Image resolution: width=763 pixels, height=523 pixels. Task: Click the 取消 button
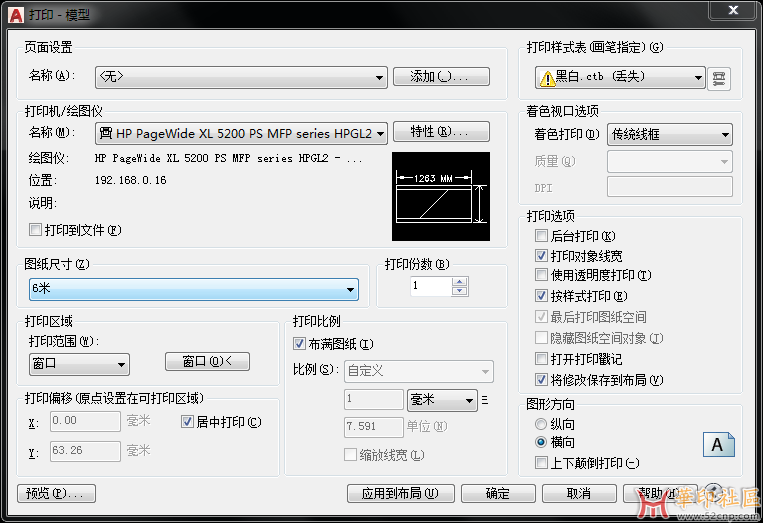(x=579, y=493)
